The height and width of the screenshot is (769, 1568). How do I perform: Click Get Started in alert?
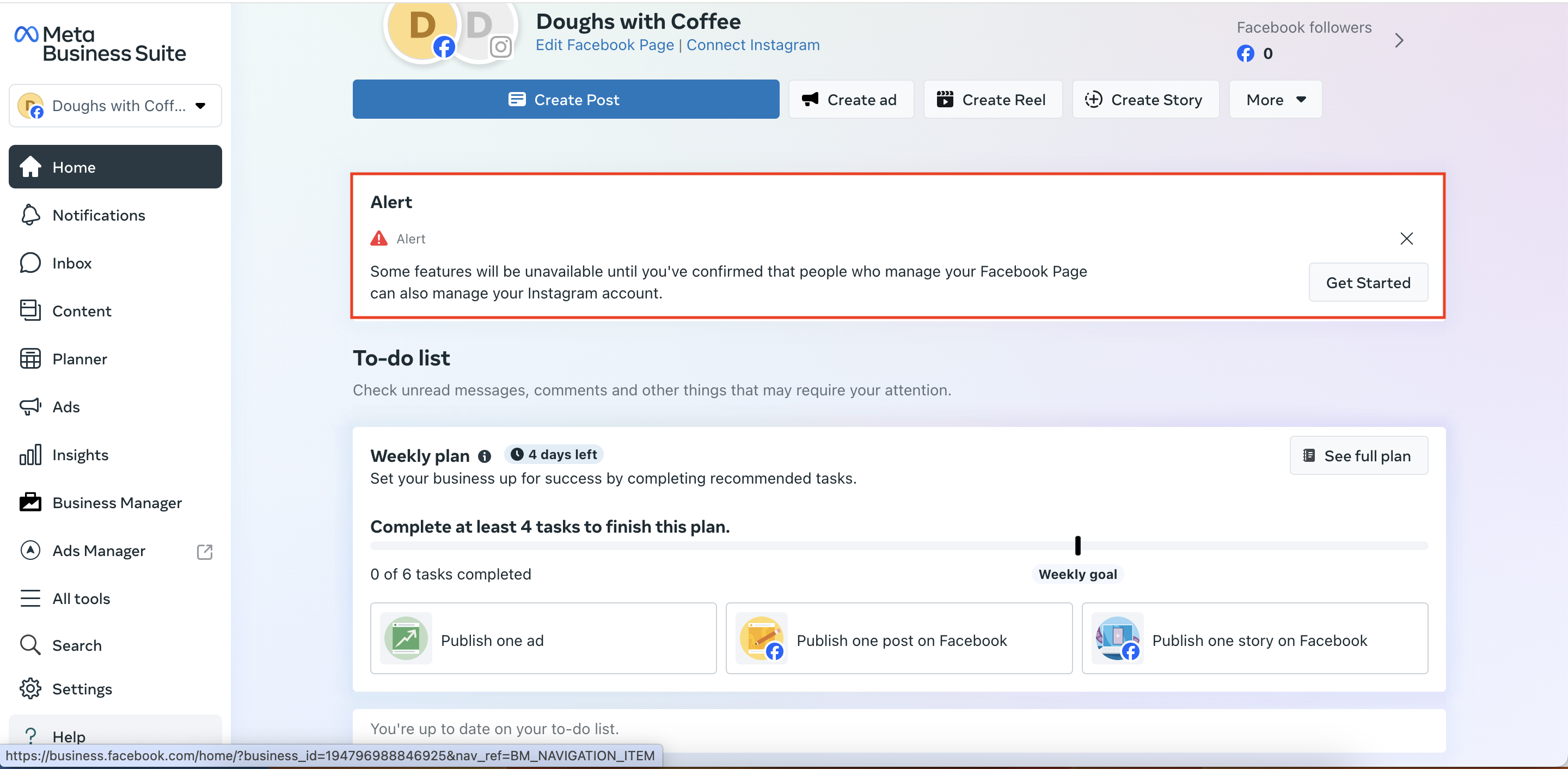click(1368, 283)
